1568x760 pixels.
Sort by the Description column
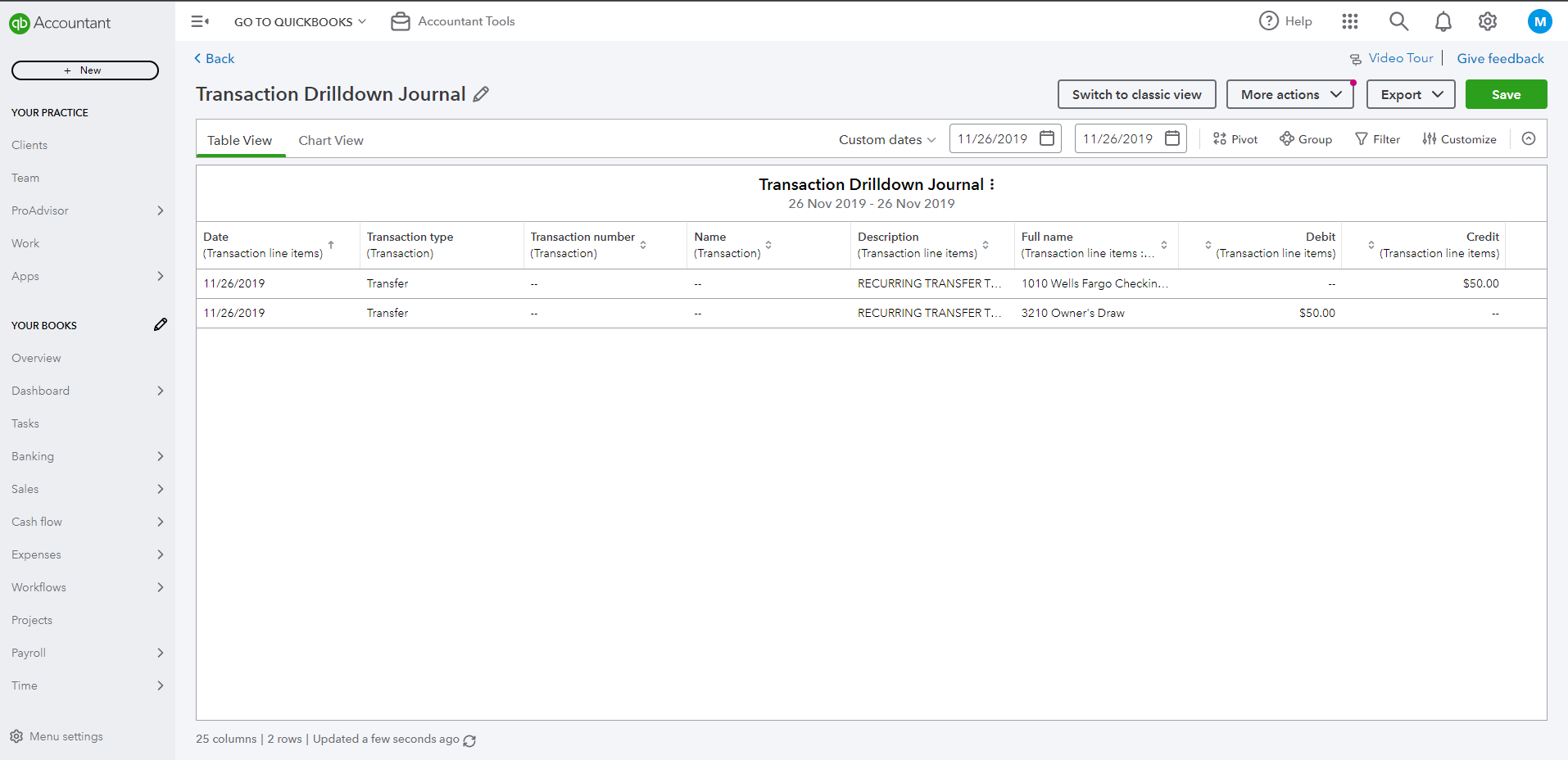[986, 245]
